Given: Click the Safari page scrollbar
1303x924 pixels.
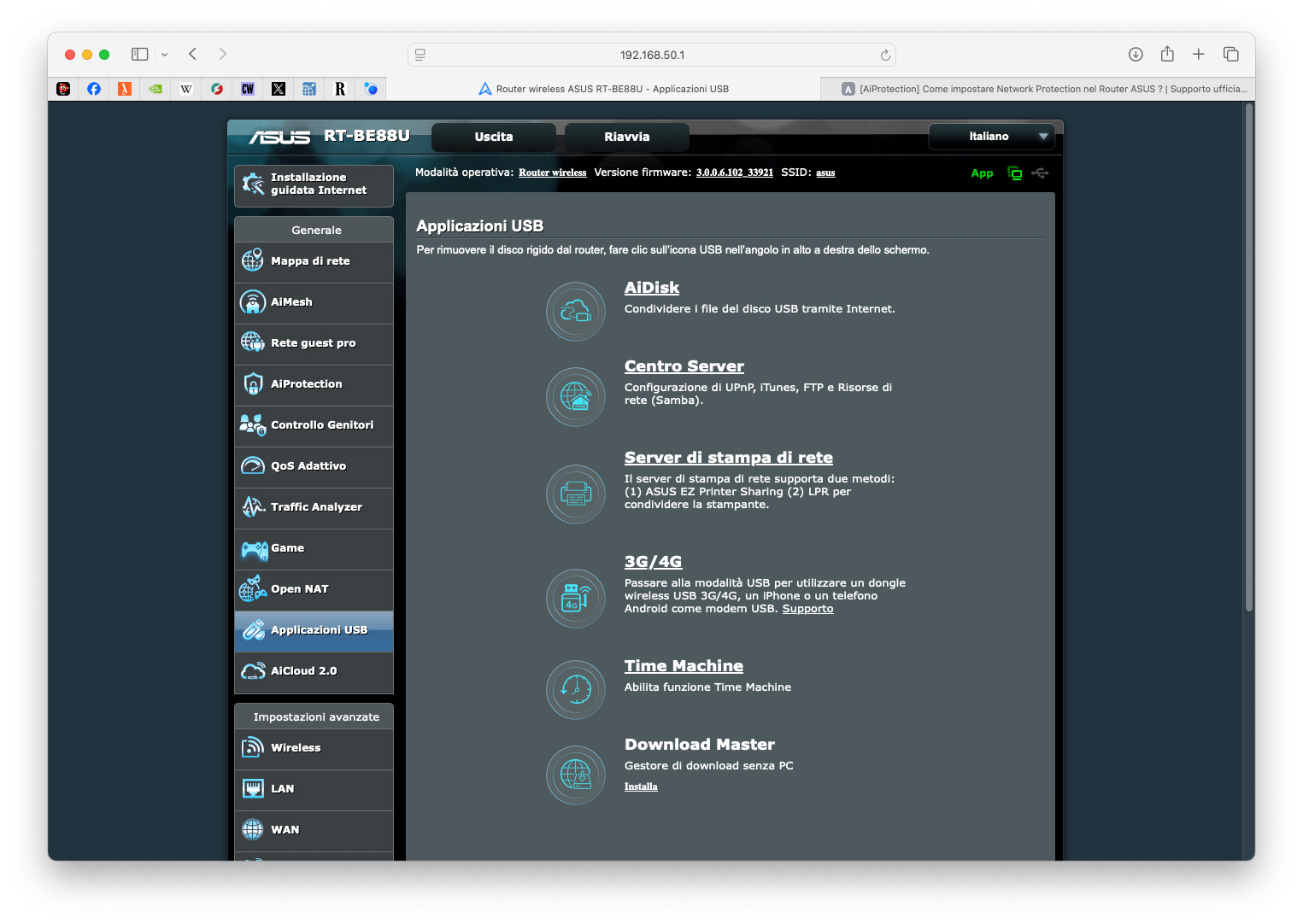Looking at the screenshot, I should coord(1249,357).
